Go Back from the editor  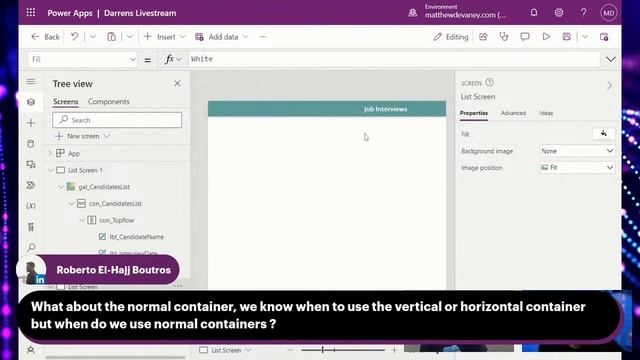tap(45, 37)
